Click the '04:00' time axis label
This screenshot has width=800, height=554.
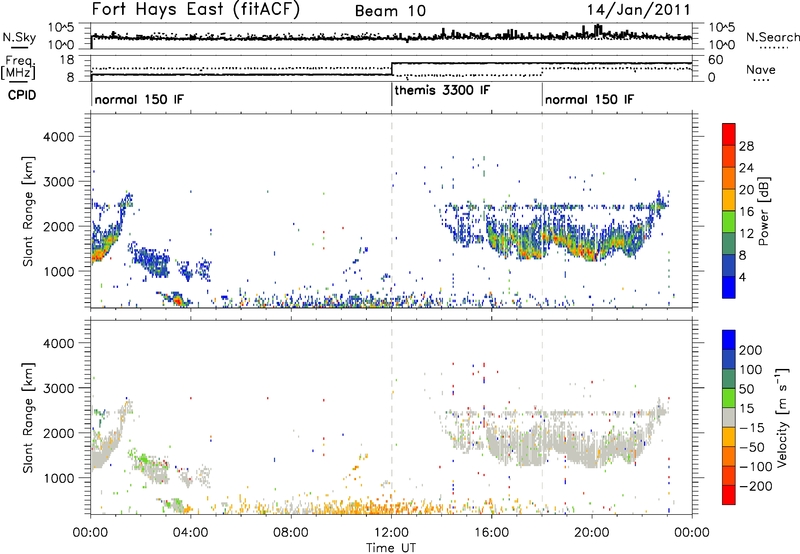coord(191,533)
